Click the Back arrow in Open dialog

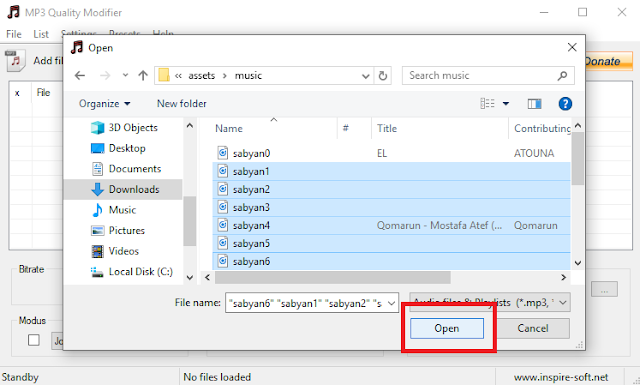click(80, 76)
